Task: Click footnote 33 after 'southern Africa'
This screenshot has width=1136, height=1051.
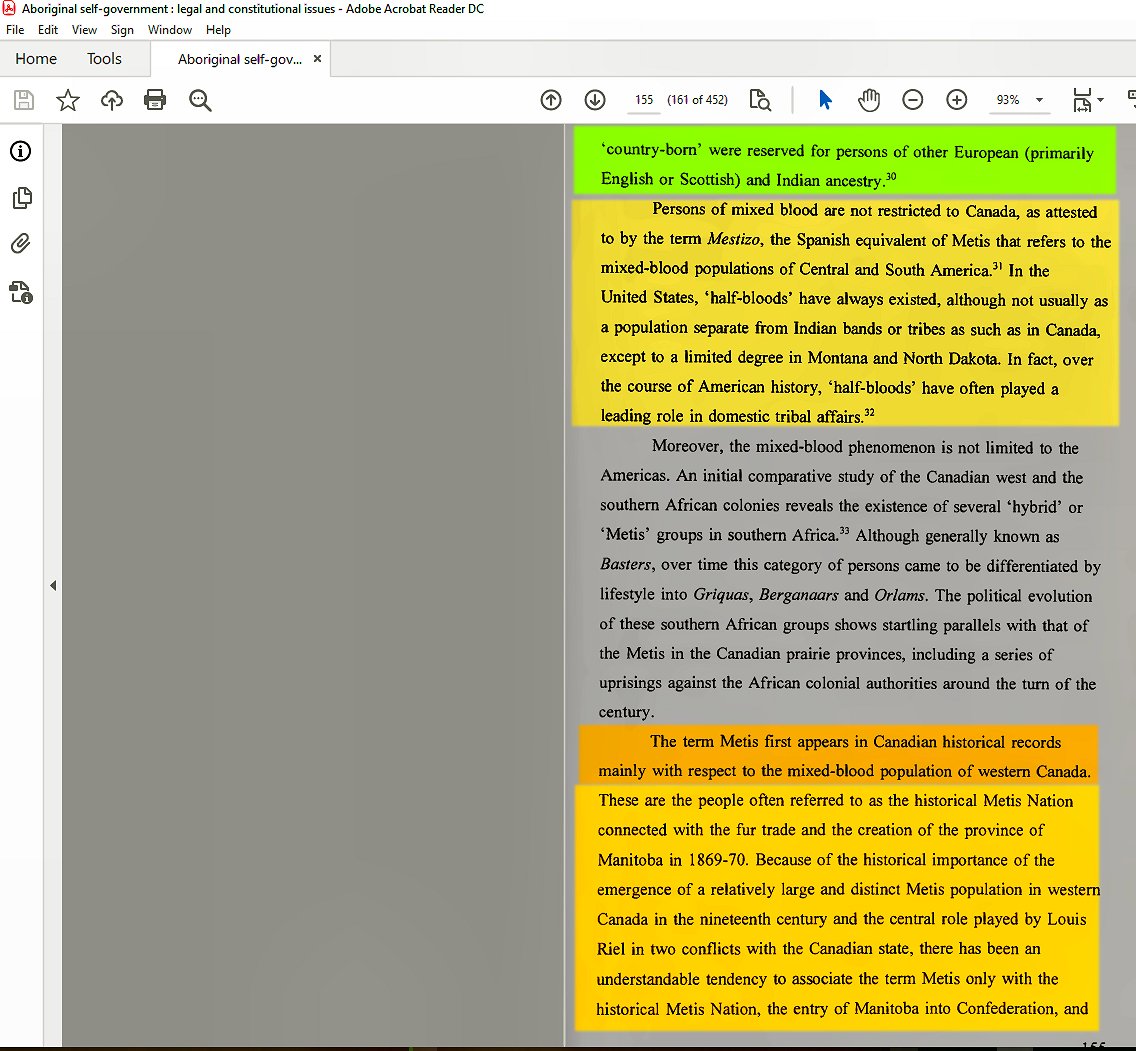Action: tap(844, 531)
